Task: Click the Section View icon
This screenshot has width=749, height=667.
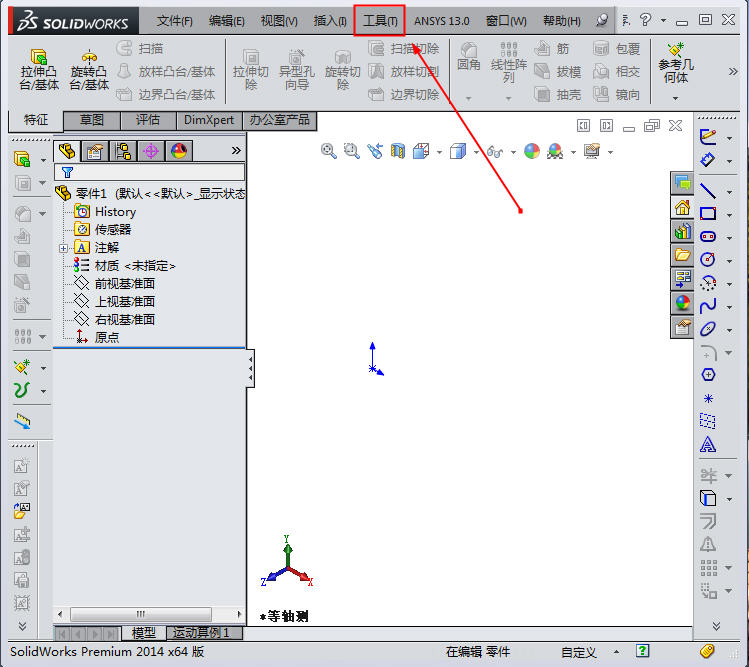Action: tap(398, 151)
